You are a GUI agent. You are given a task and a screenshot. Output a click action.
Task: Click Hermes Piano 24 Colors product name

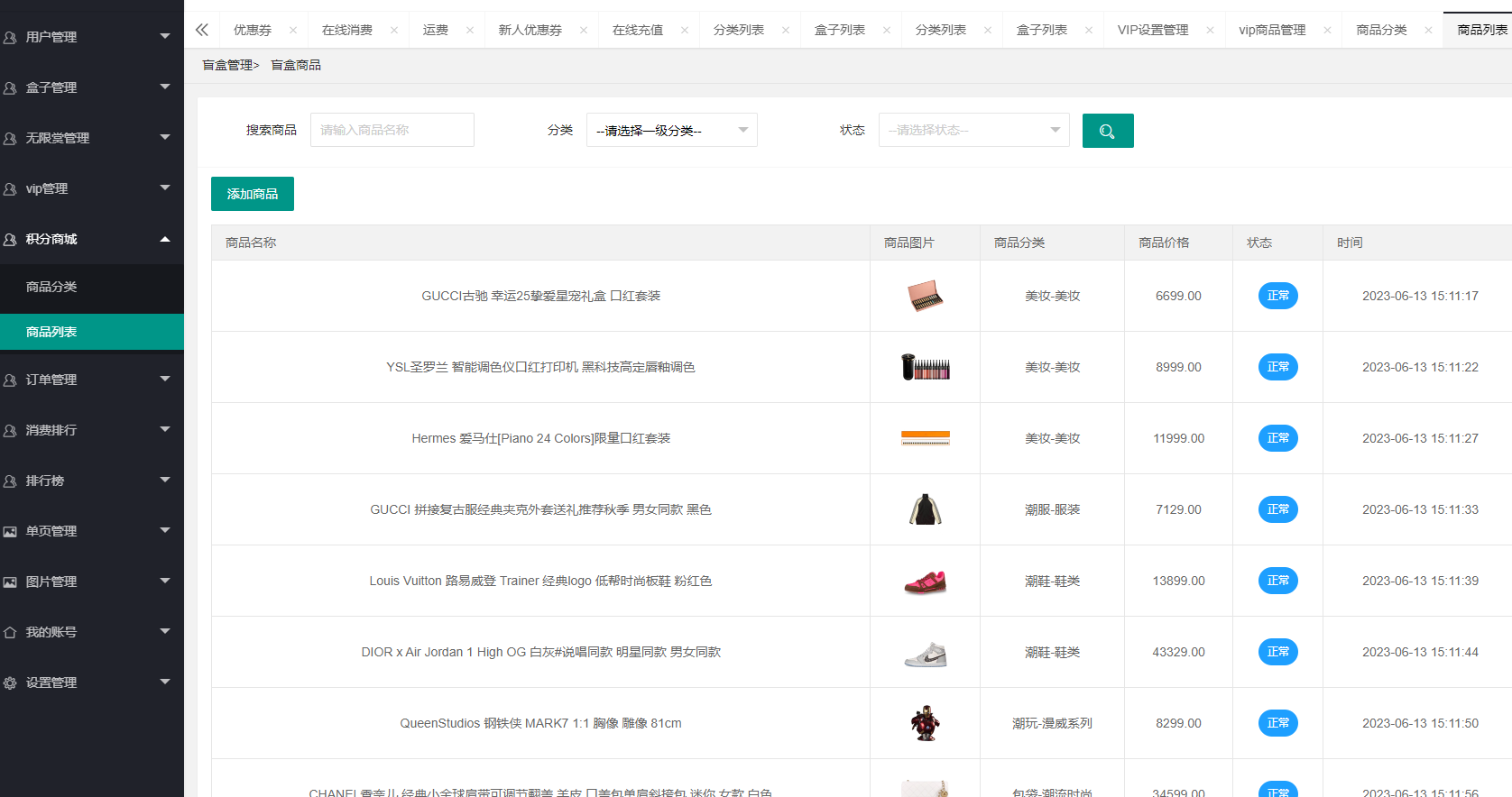click(x=541, y=438)
